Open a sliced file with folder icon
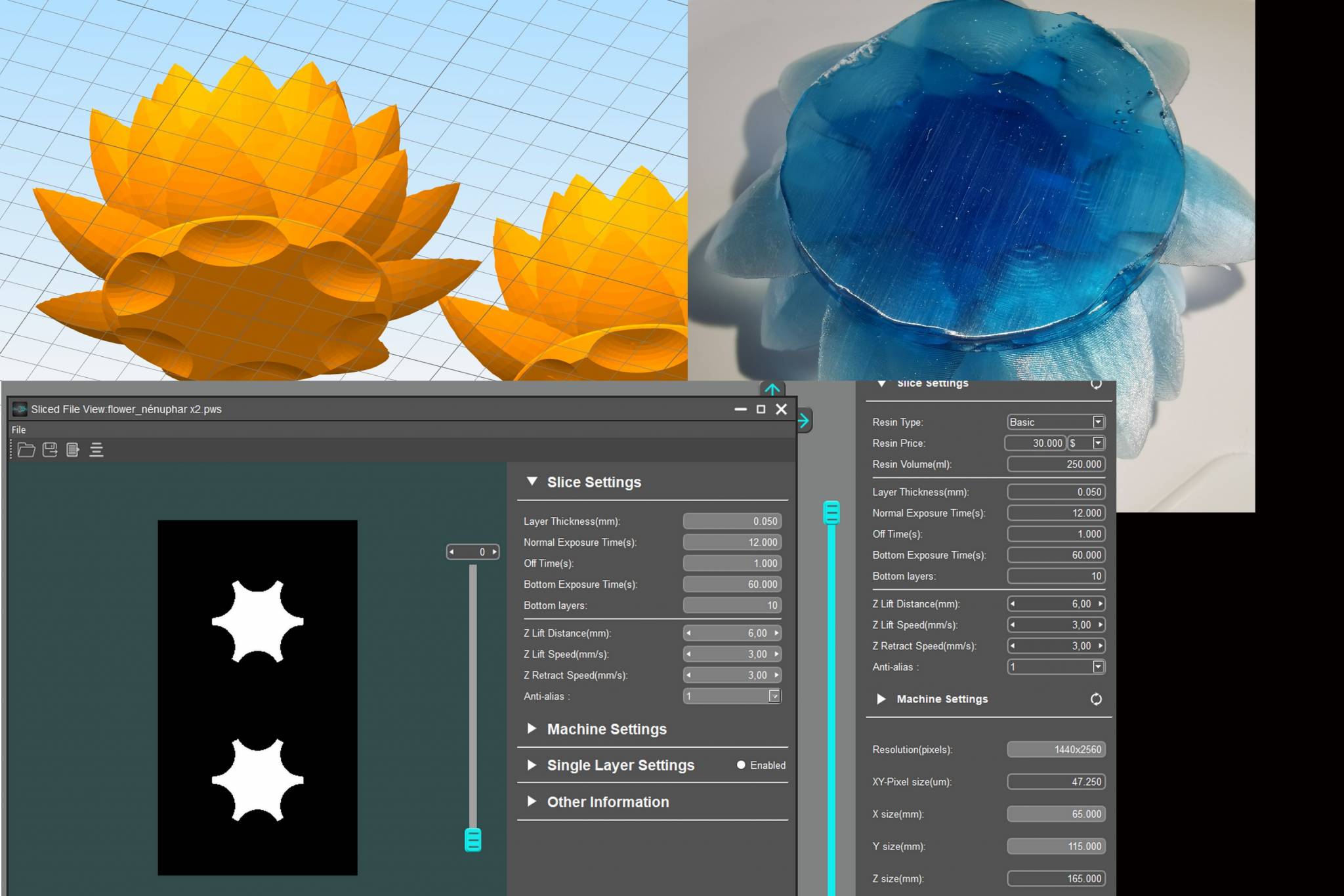Image resolution: width=1344 pixels, height=896 pixels. (26, 450)
